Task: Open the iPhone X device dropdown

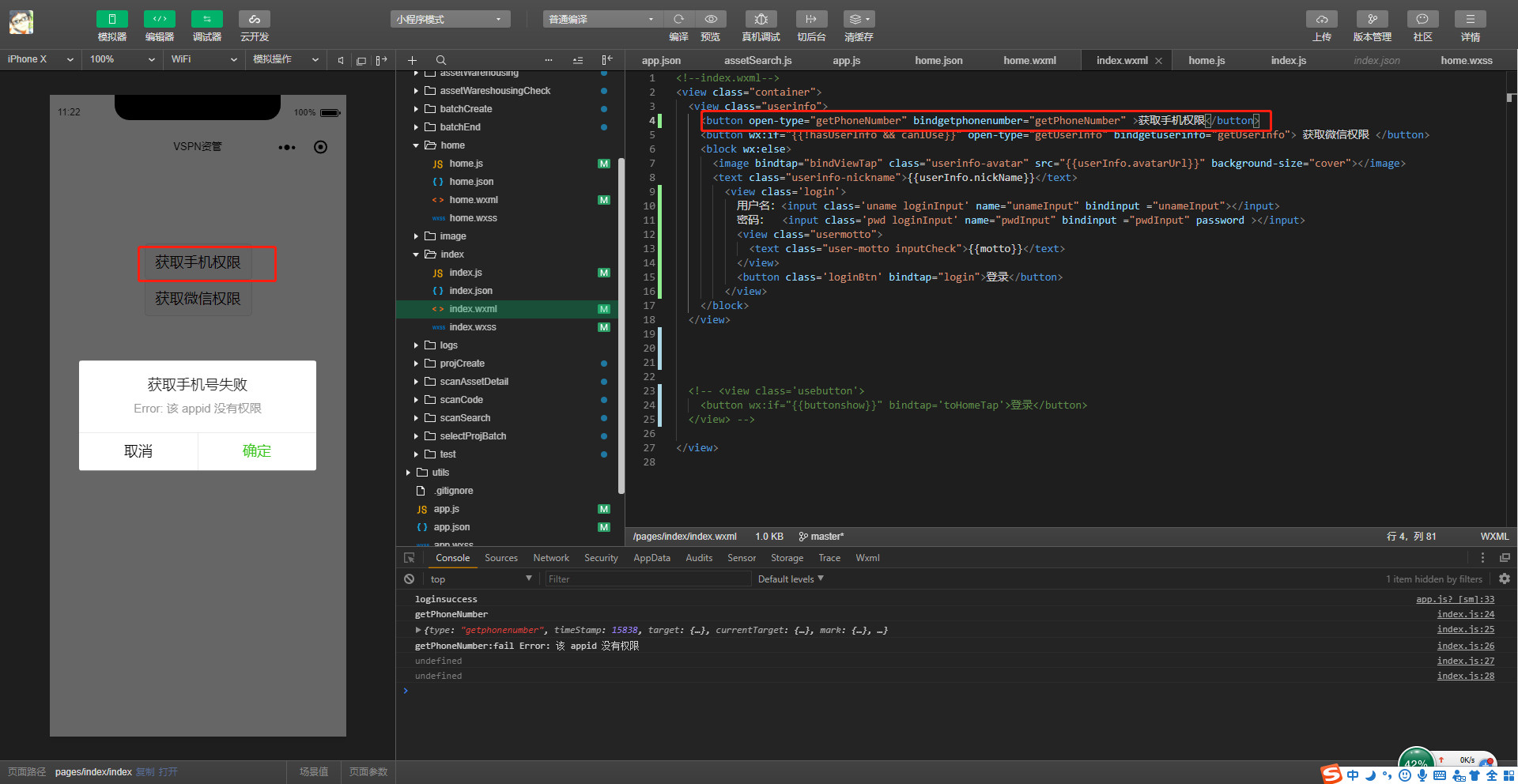Action: [40, 59]
